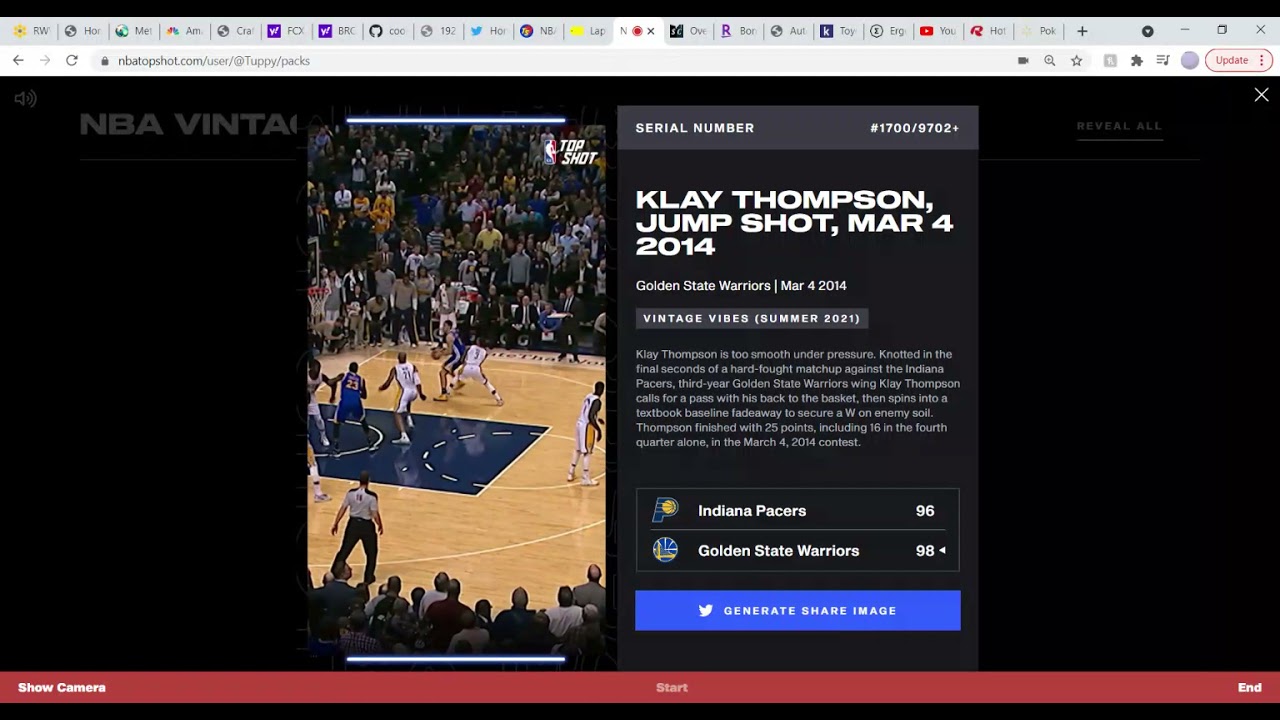Click the padlock site info icon
1280x720 pixels.
click(105, 61)
